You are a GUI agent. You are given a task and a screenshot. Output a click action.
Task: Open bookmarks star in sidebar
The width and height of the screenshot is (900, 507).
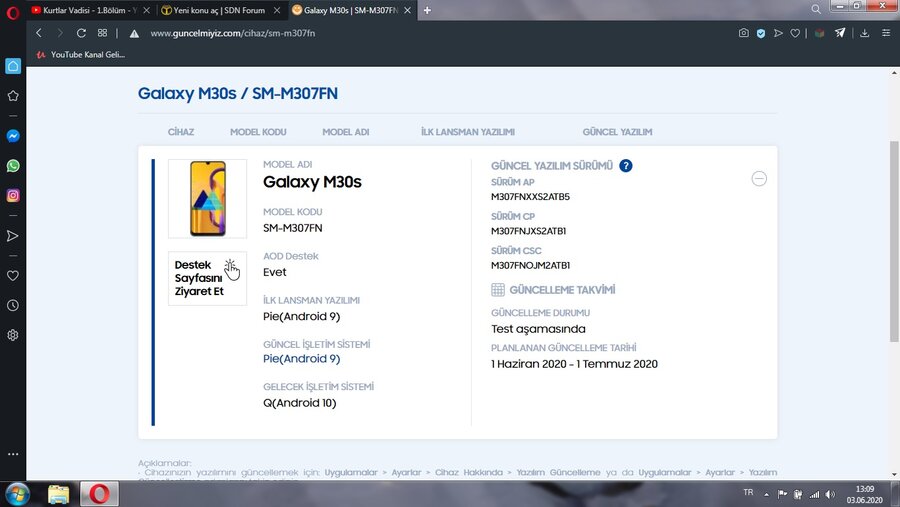(x=13, y=96)
